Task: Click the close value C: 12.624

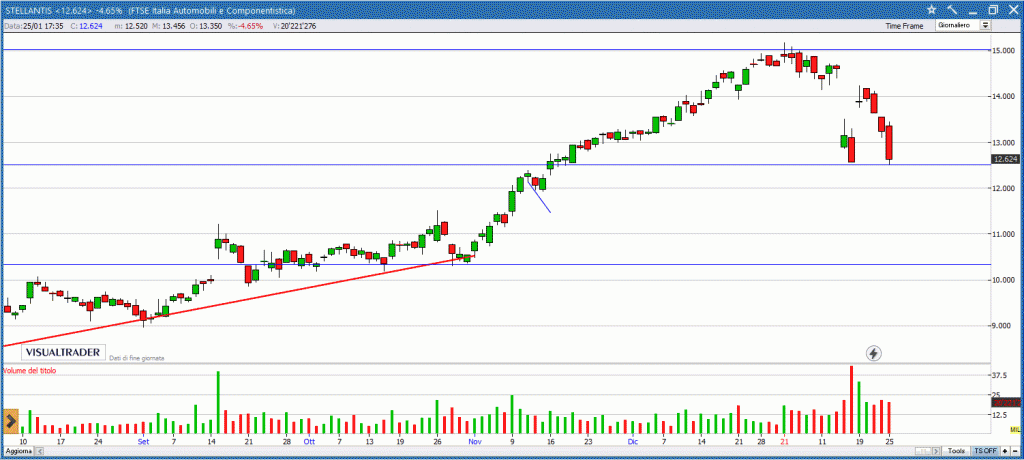Action: [x=86, y=26]
